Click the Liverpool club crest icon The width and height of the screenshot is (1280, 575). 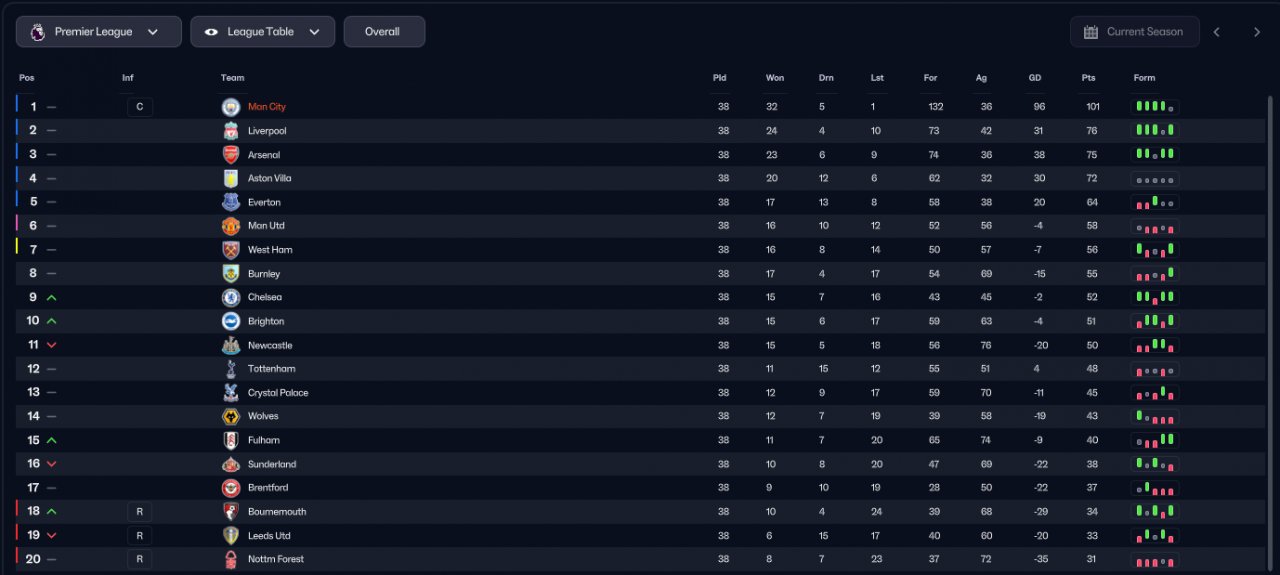click(231, 131)
